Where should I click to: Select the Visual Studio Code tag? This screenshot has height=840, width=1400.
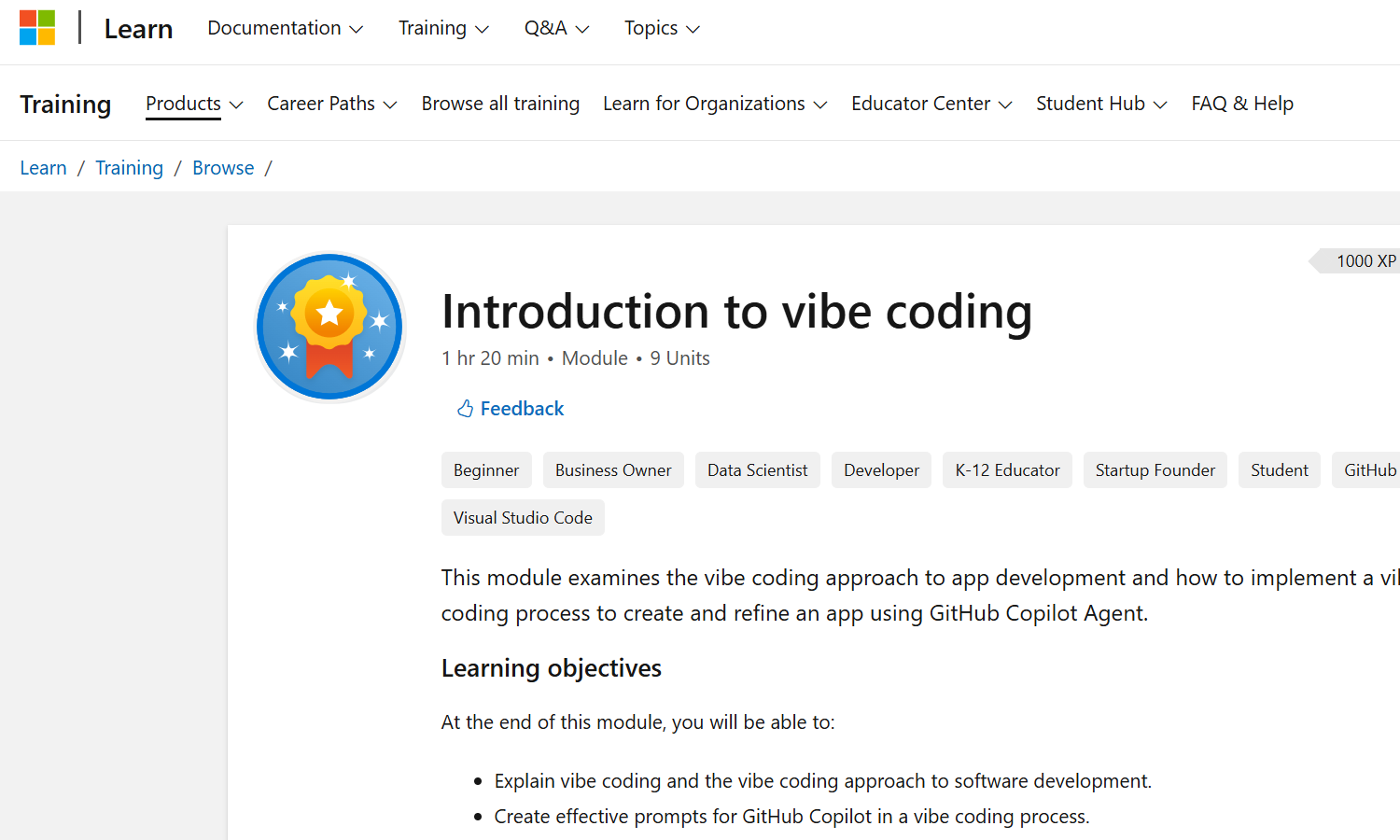click(x=523, y=518)
